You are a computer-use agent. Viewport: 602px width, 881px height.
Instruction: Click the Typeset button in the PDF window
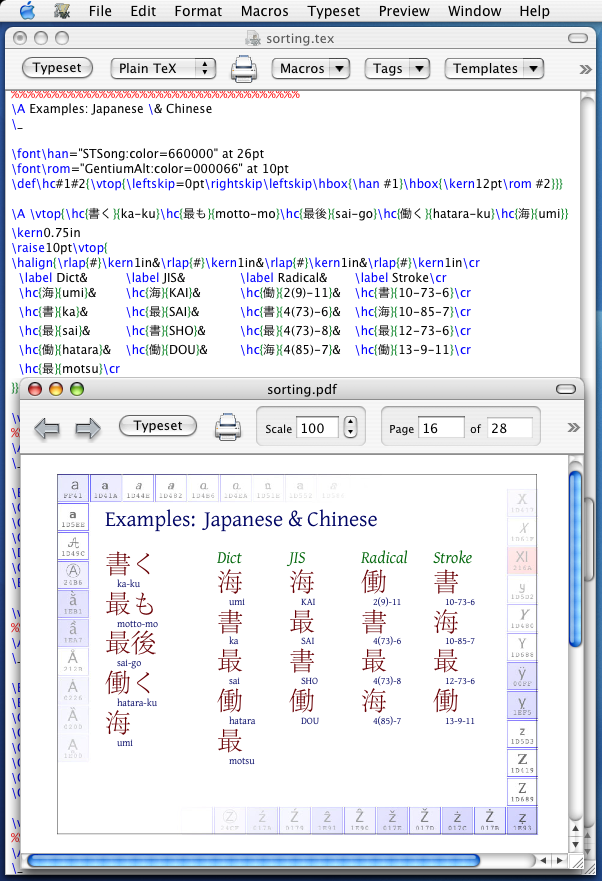[158, 426]
